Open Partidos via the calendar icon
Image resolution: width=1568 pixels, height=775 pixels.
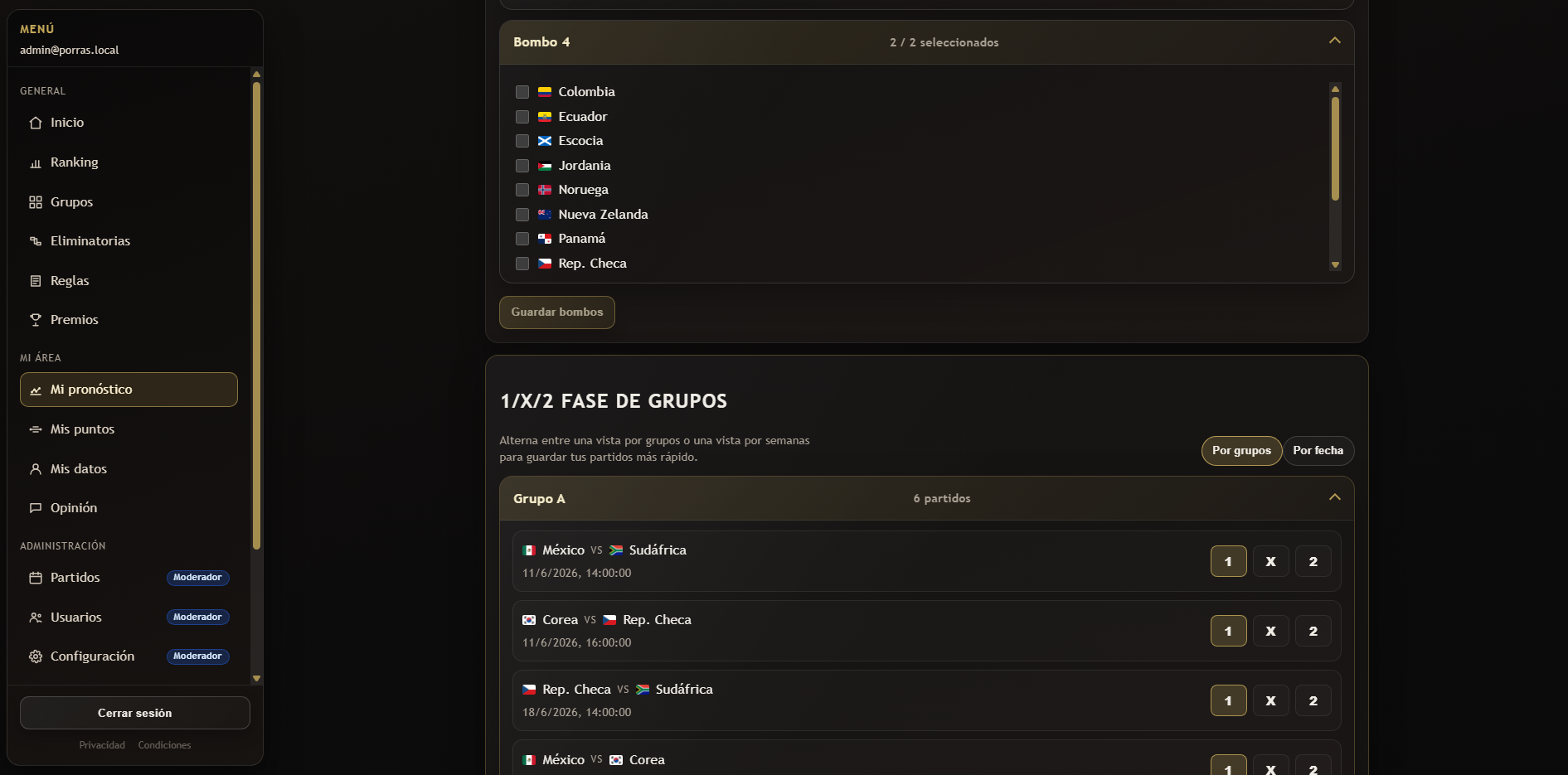pos(35,578)
